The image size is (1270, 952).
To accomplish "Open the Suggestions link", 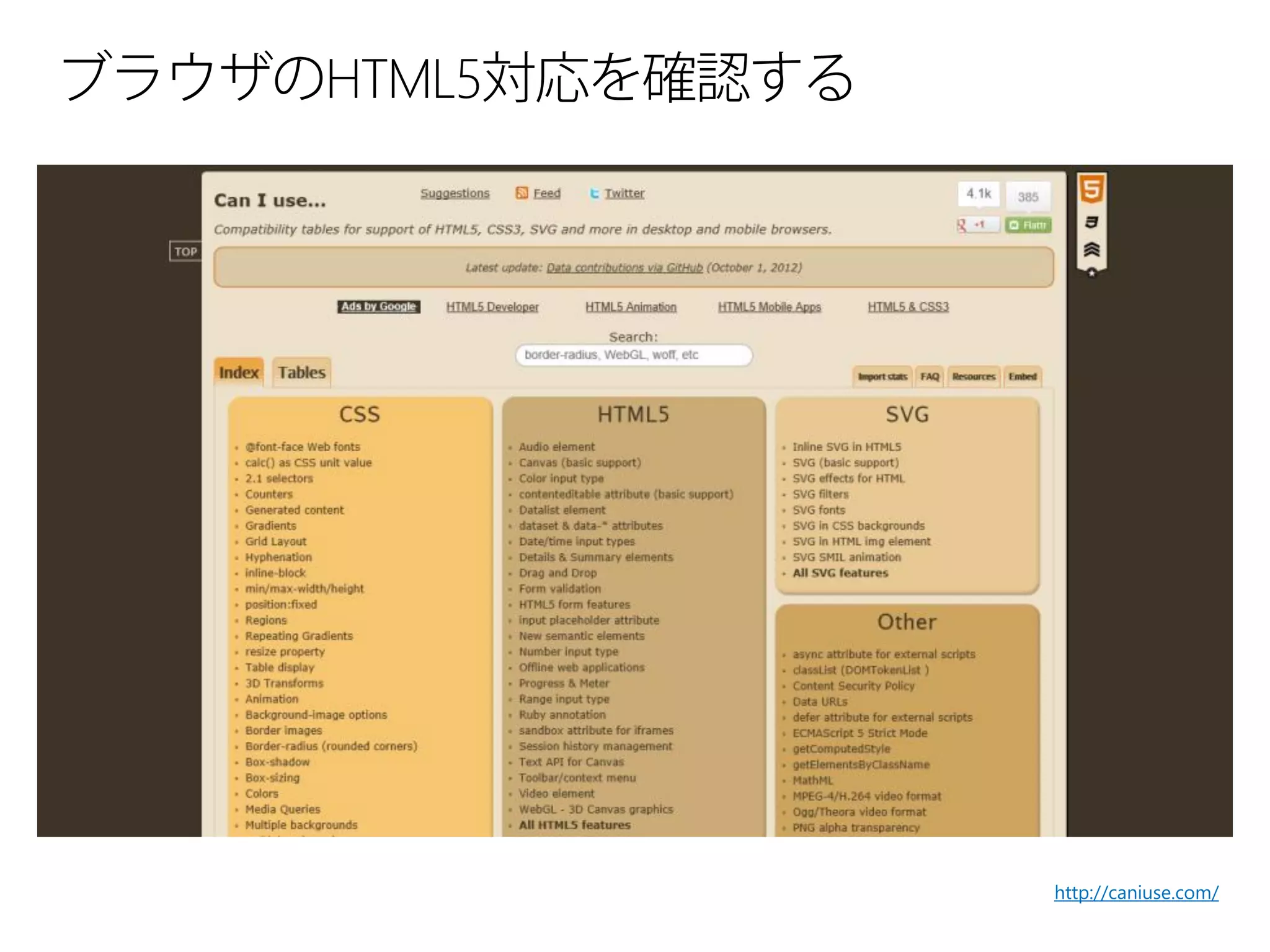I will tap(455, 193).
